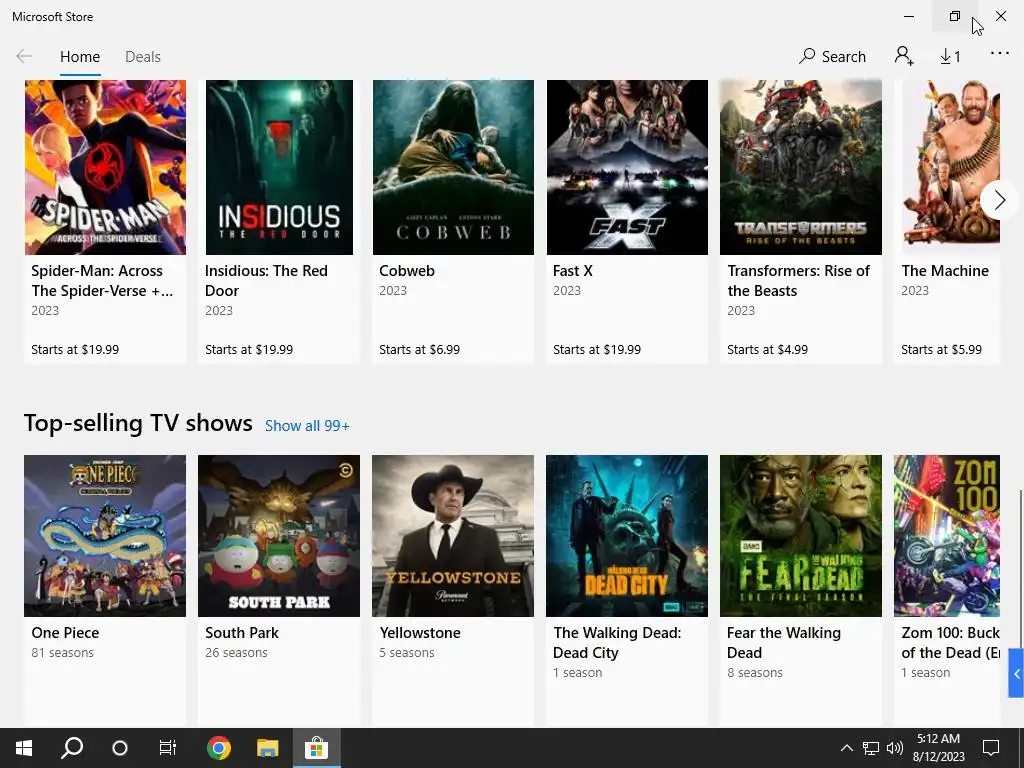Restore down the Microsoft Store window

tap(955, 16)
